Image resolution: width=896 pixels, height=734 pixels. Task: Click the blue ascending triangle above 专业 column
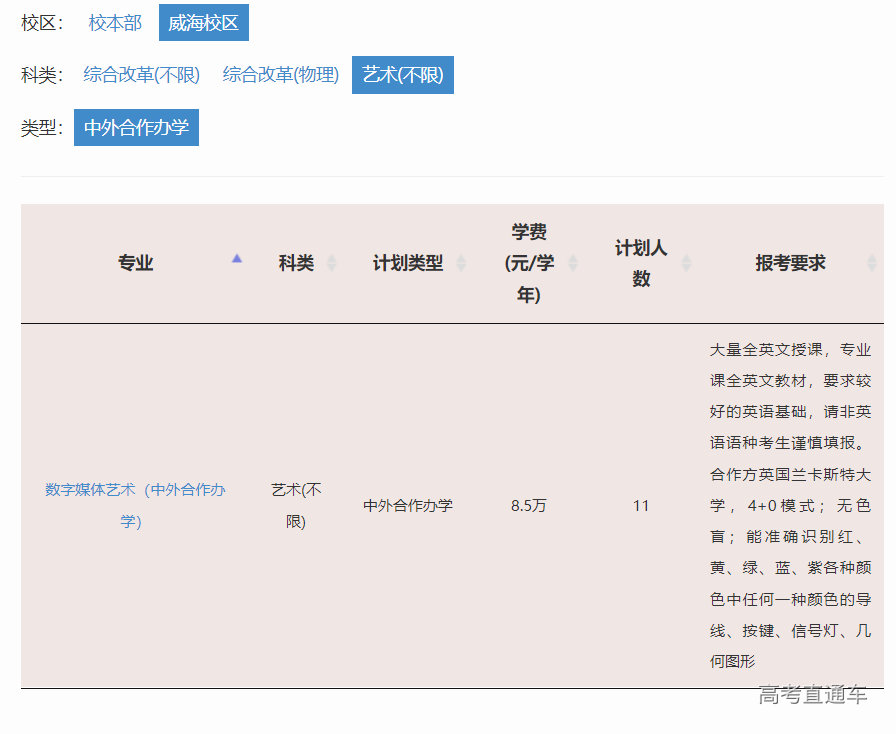(237, 257)
